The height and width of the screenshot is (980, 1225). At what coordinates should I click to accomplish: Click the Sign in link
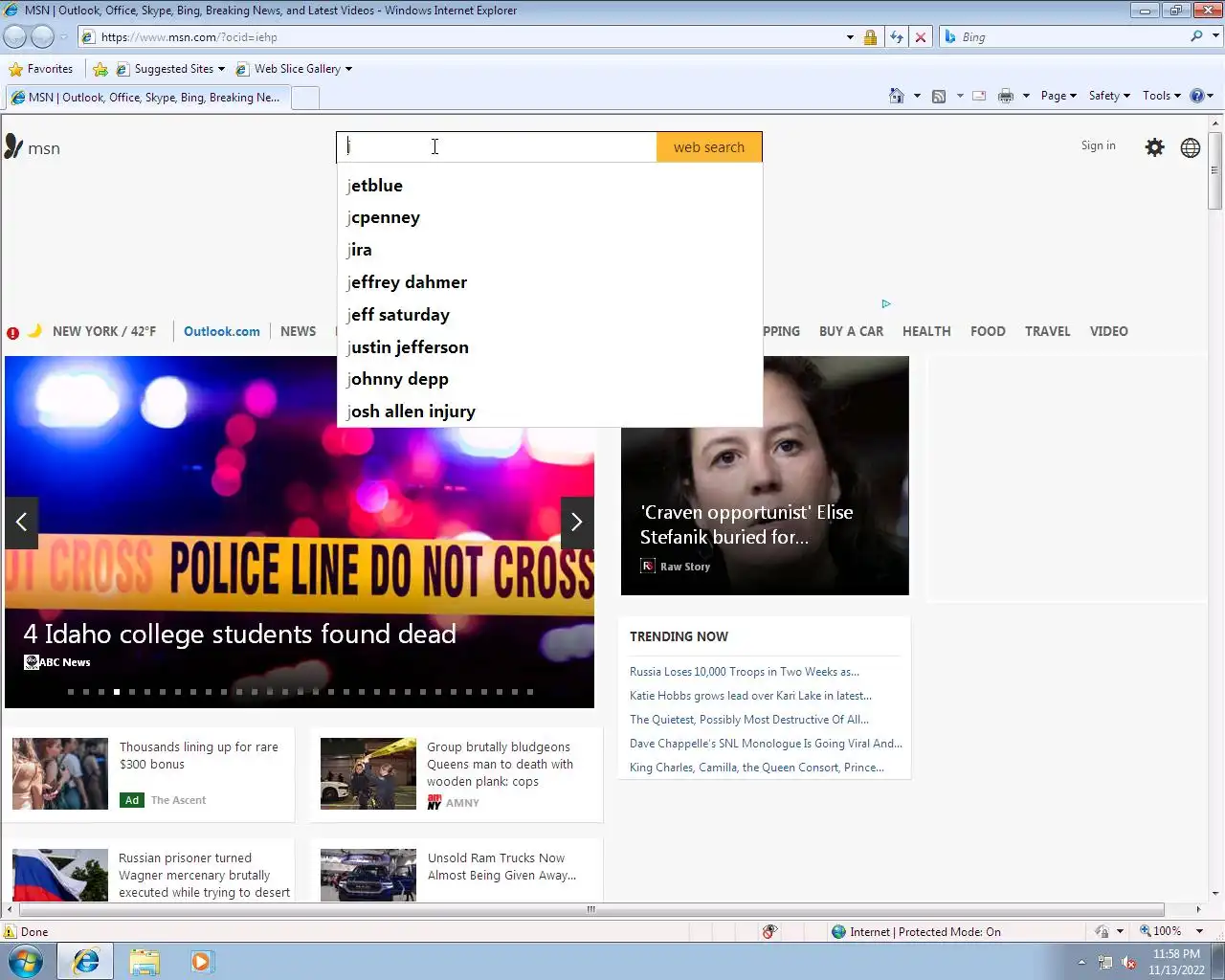[1098, 145]
